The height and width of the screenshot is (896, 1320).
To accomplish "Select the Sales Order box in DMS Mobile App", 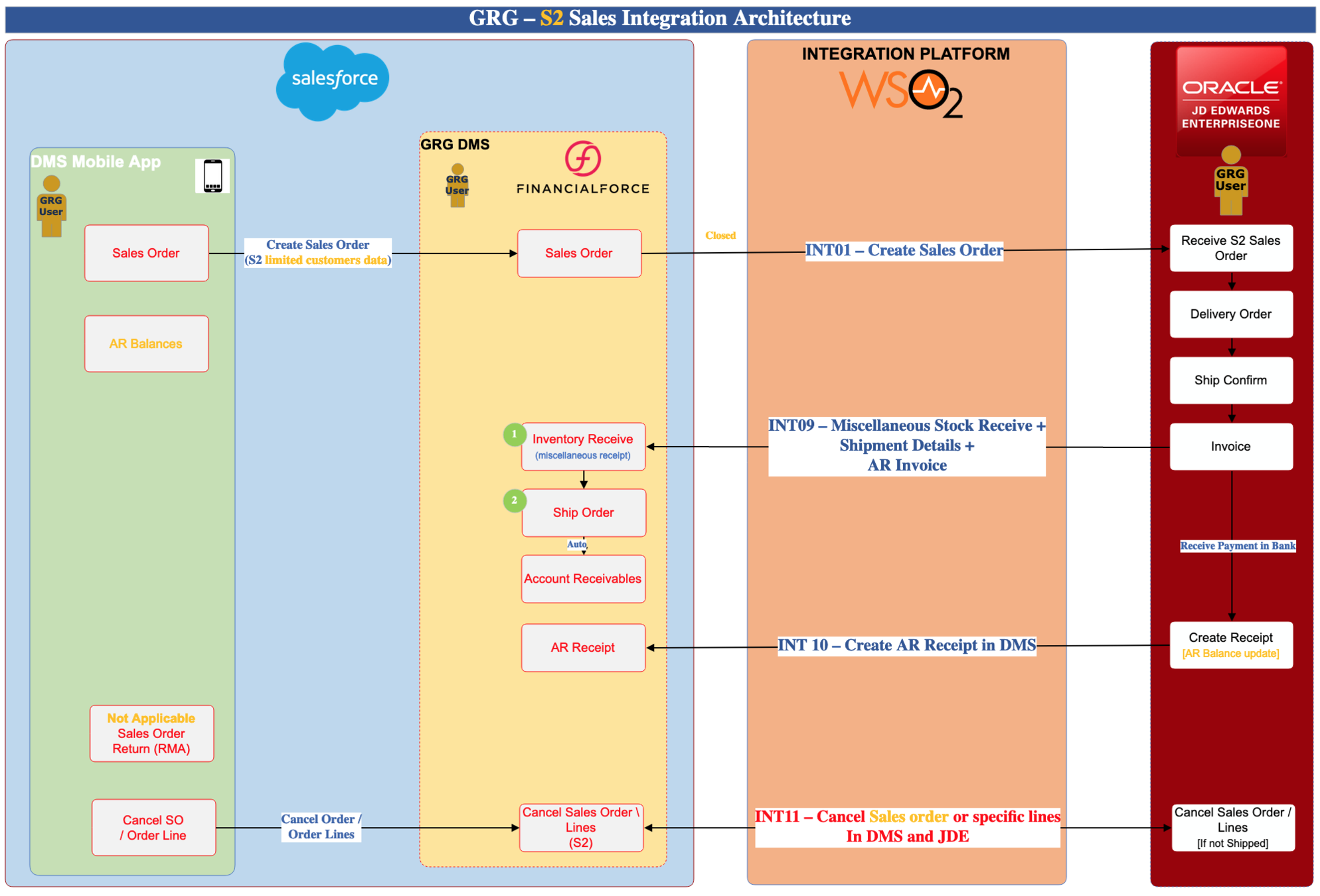I will (146, 253).
